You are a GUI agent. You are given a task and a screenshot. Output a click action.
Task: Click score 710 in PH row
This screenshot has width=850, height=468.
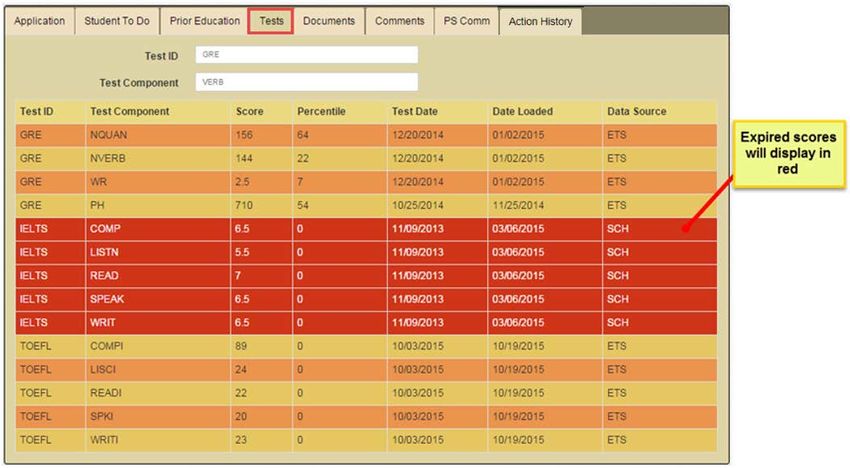pyautogui.click(x=261, y=206)
